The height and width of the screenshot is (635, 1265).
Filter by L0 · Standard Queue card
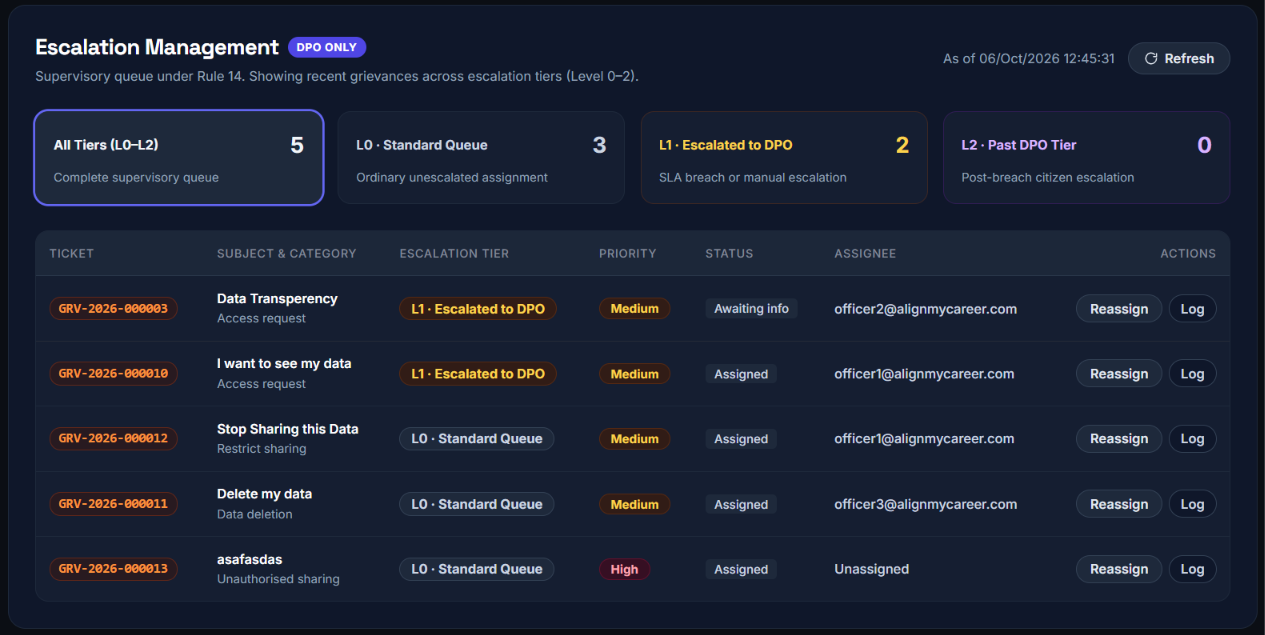pyautogui.click(x=481, y=158)
